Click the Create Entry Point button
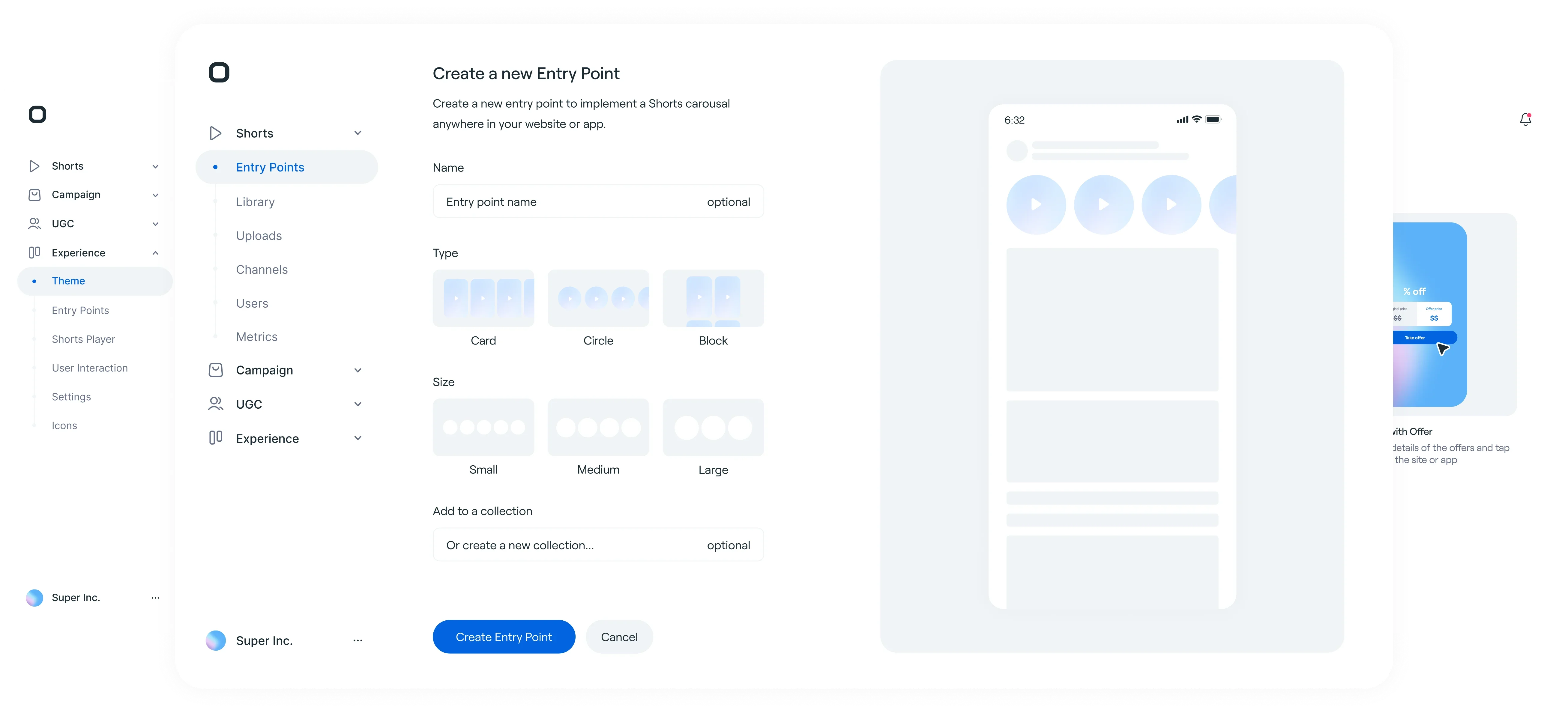1568x713 pixels. 503,637
